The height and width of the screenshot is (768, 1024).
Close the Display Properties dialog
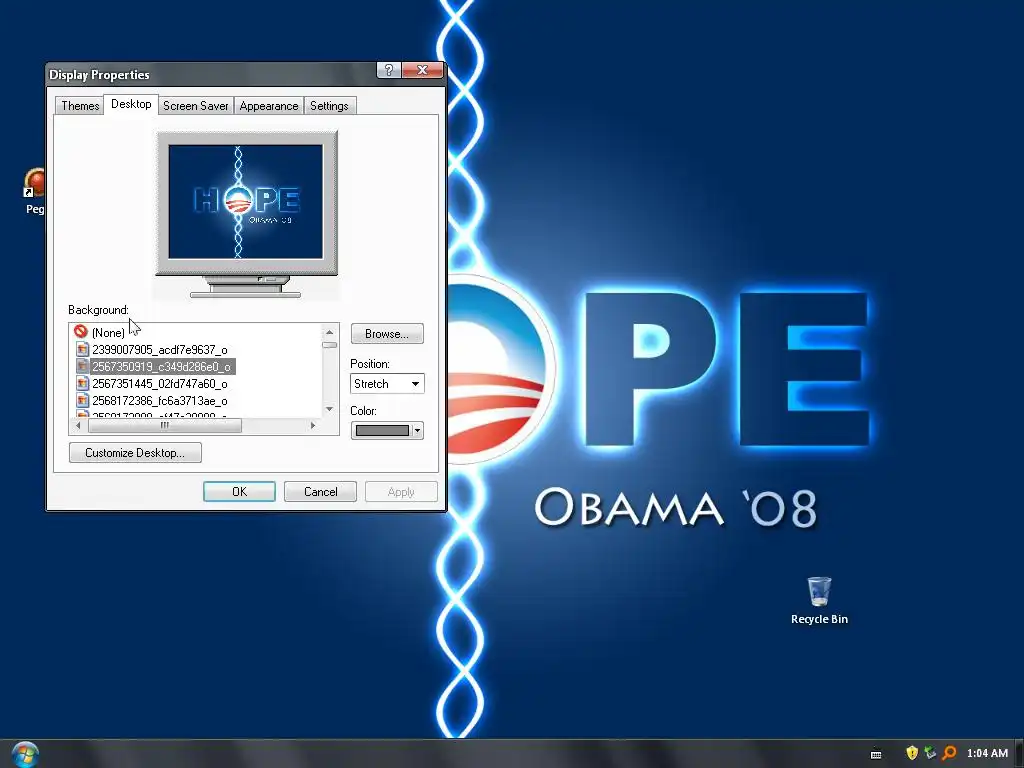coord(423,71)
